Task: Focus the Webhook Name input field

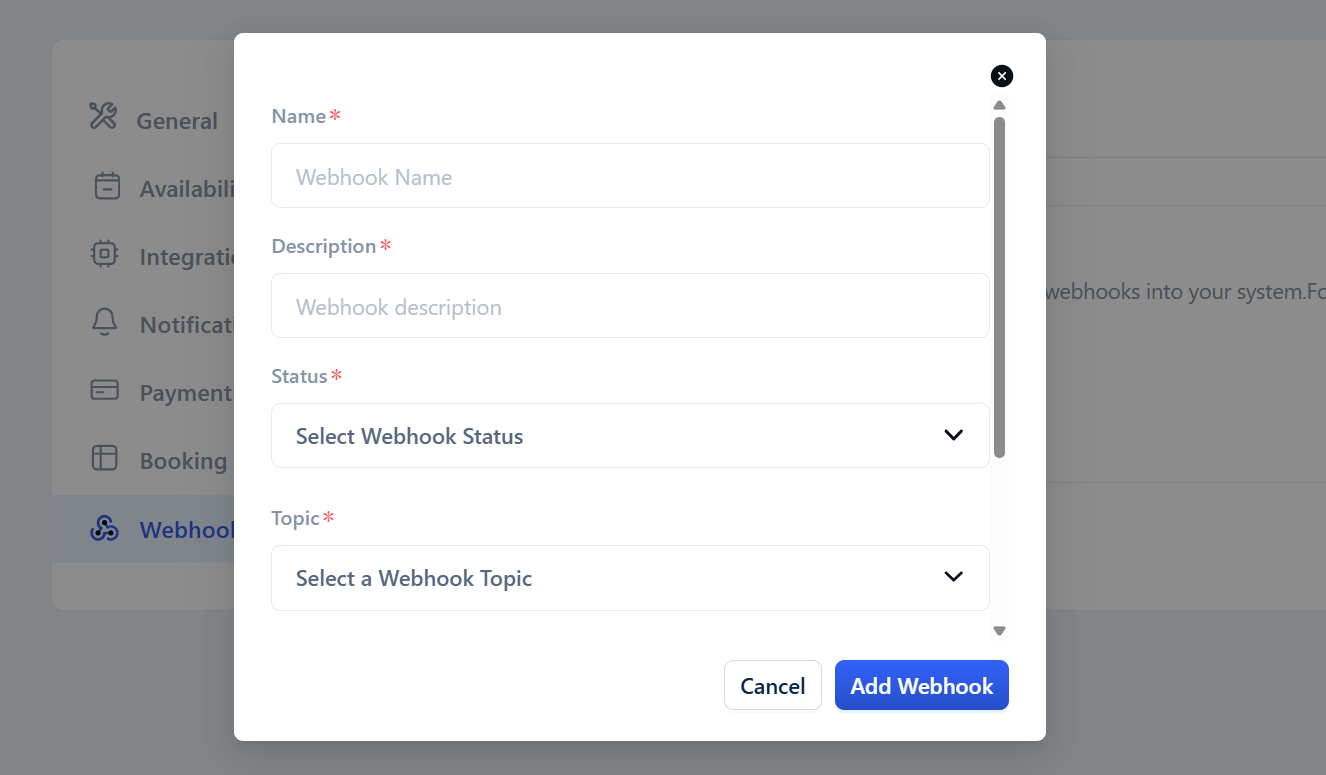Action: [x=630, y=175]
